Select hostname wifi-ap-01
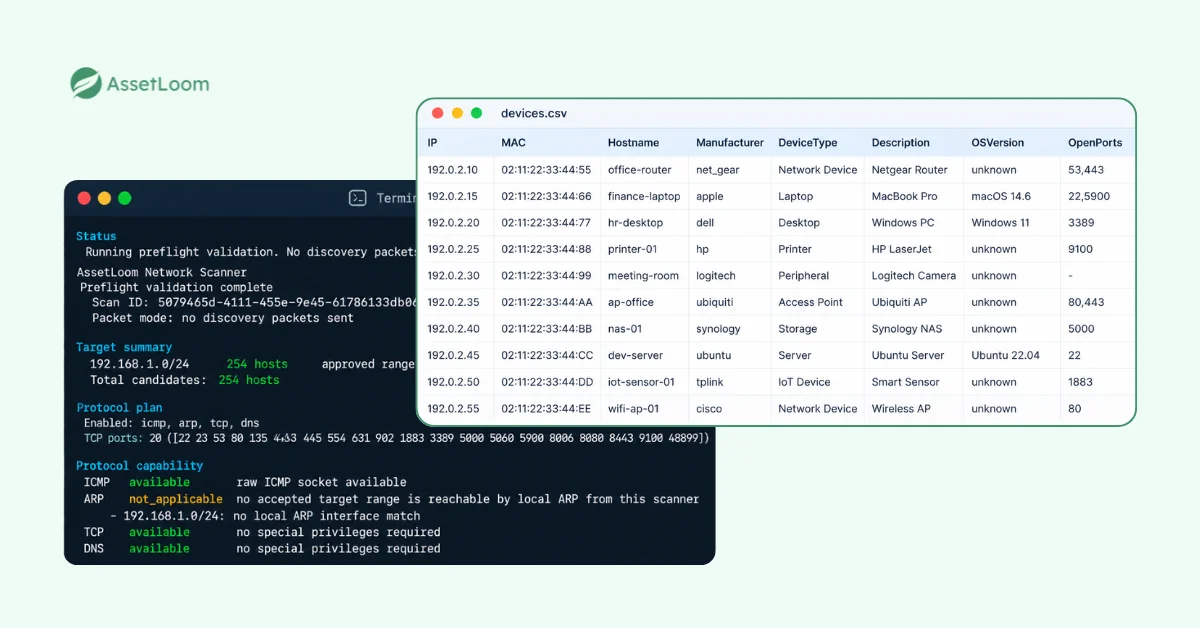 click(633, 408)
